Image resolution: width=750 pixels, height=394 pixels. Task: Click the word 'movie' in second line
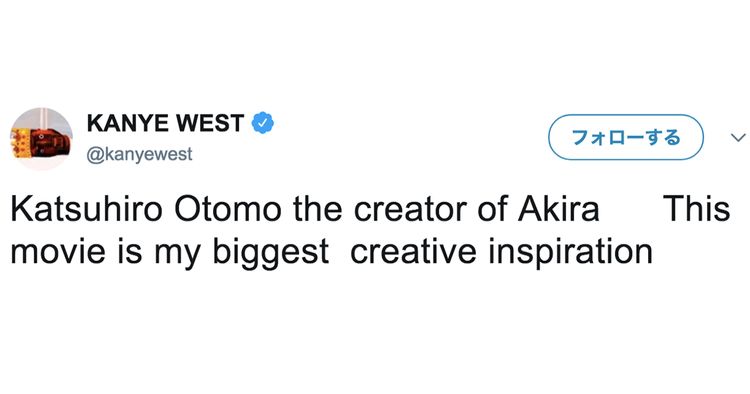coord(57,251)
